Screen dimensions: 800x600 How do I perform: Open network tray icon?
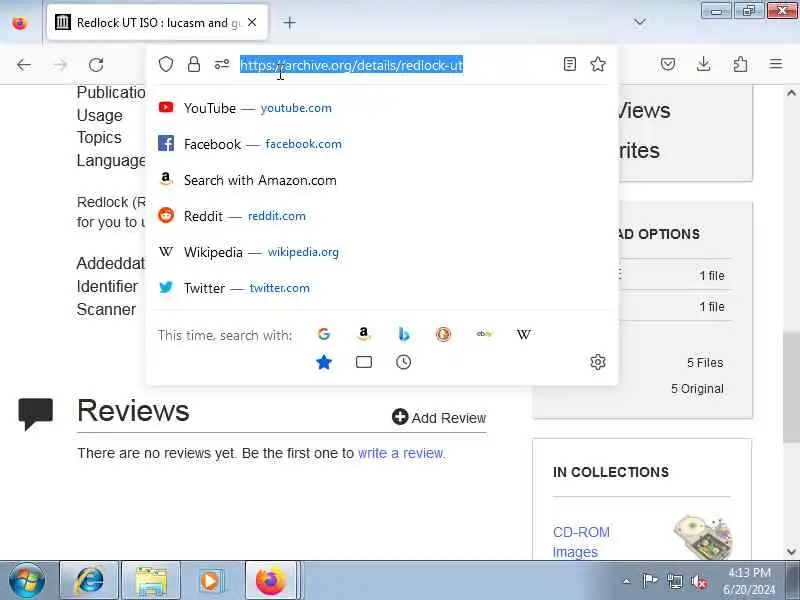[x=674, y=581]
